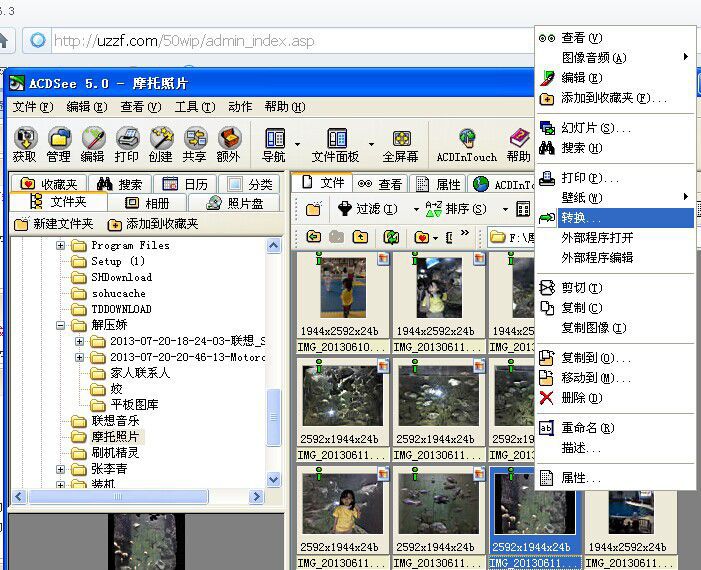Switch to the 收藏夹 tab

click(48, 184)
